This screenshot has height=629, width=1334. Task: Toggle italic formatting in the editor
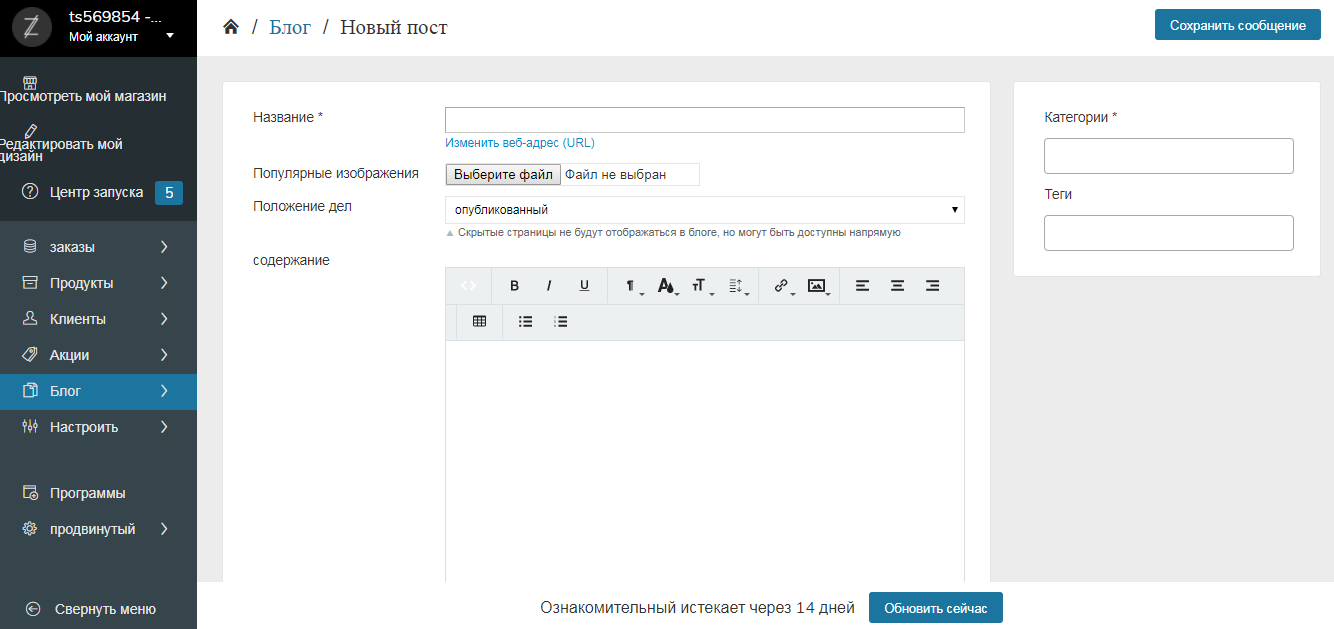[x=549, y=286]
